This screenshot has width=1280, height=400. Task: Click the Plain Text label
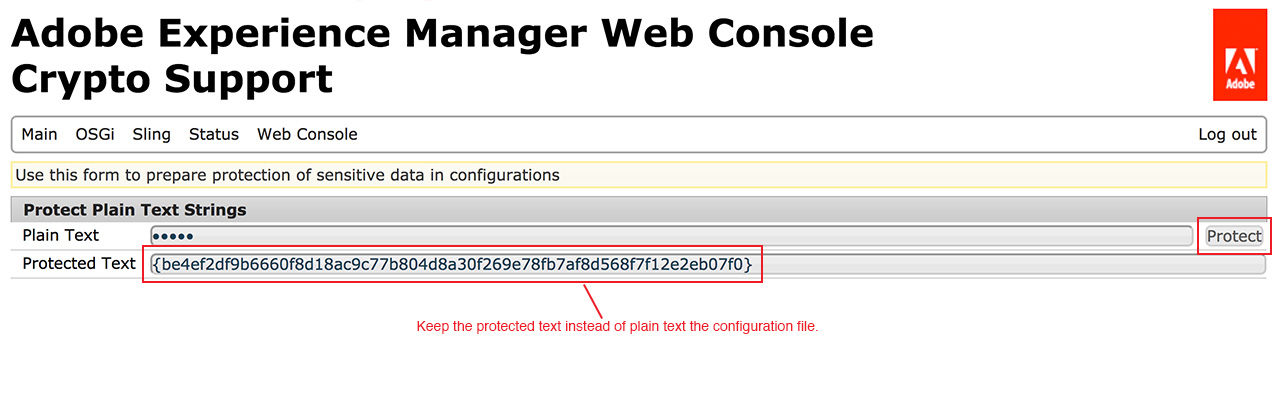(x=61, y=235)
